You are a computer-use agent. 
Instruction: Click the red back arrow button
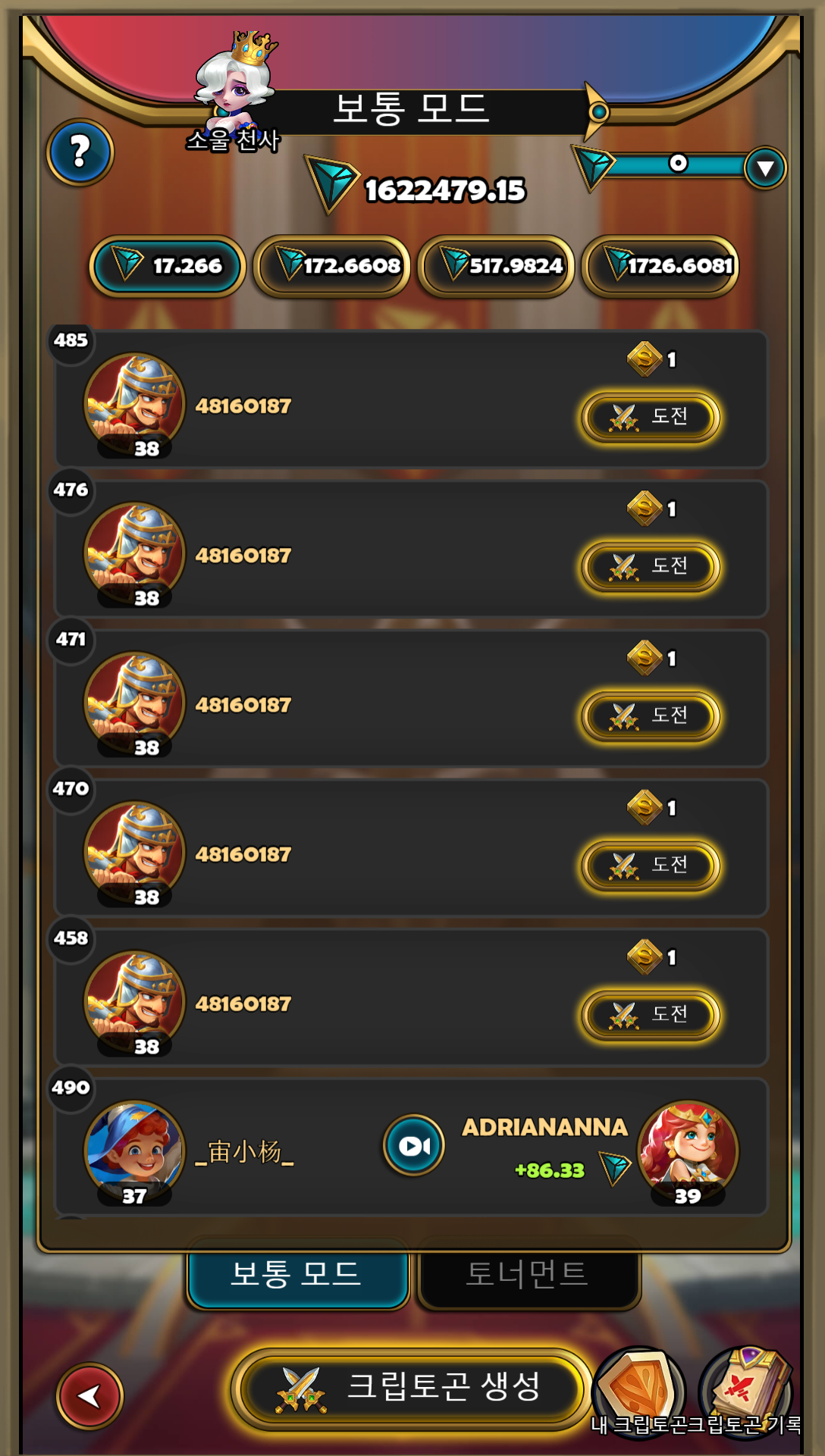[89, 1395]
